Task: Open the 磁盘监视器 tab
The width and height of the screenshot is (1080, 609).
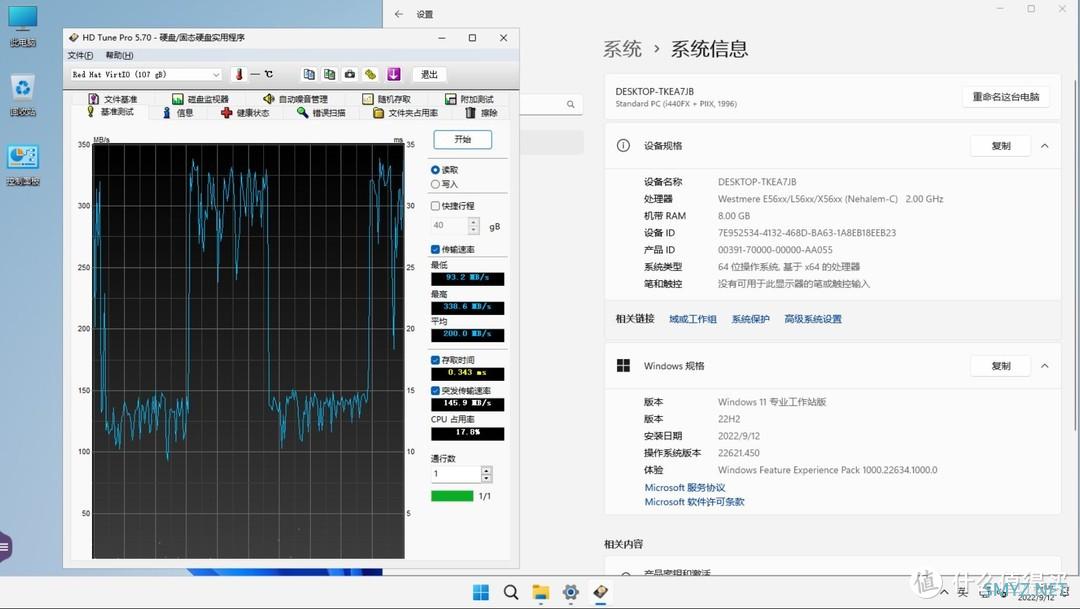Action: (200, 99)
